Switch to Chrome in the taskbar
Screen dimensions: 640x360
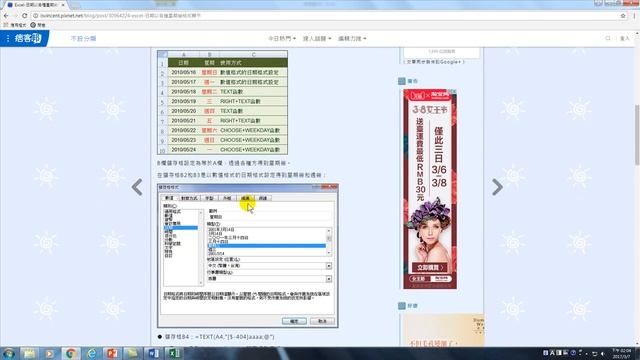click(71, 353)
